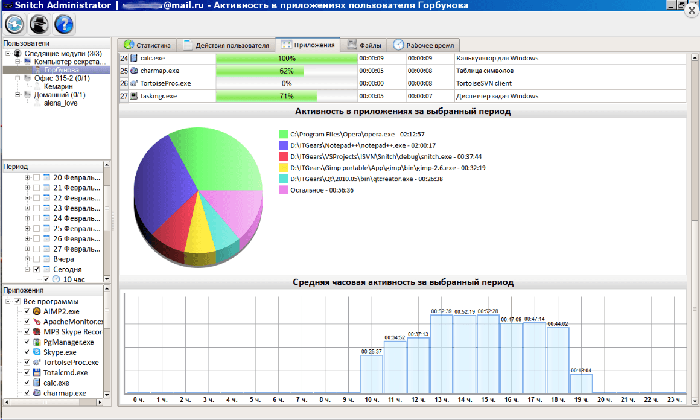Screen dimensions: 700x420
Task: Uncheck the Skype.exe checkbox
Action: 27,352
